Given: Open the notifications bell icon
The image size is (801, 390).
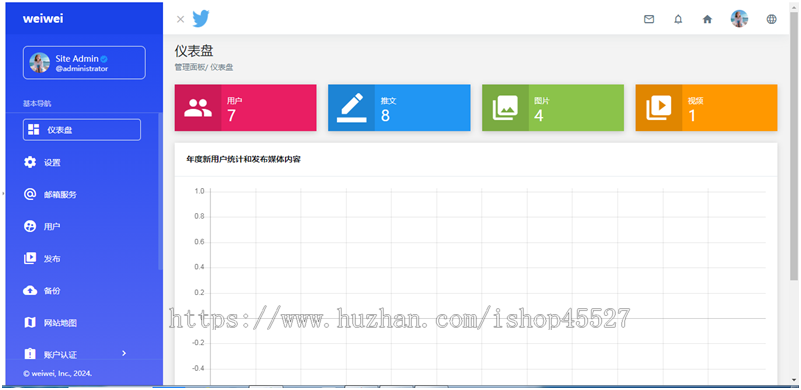Looking at the screenshot, I should click(678, 19).
